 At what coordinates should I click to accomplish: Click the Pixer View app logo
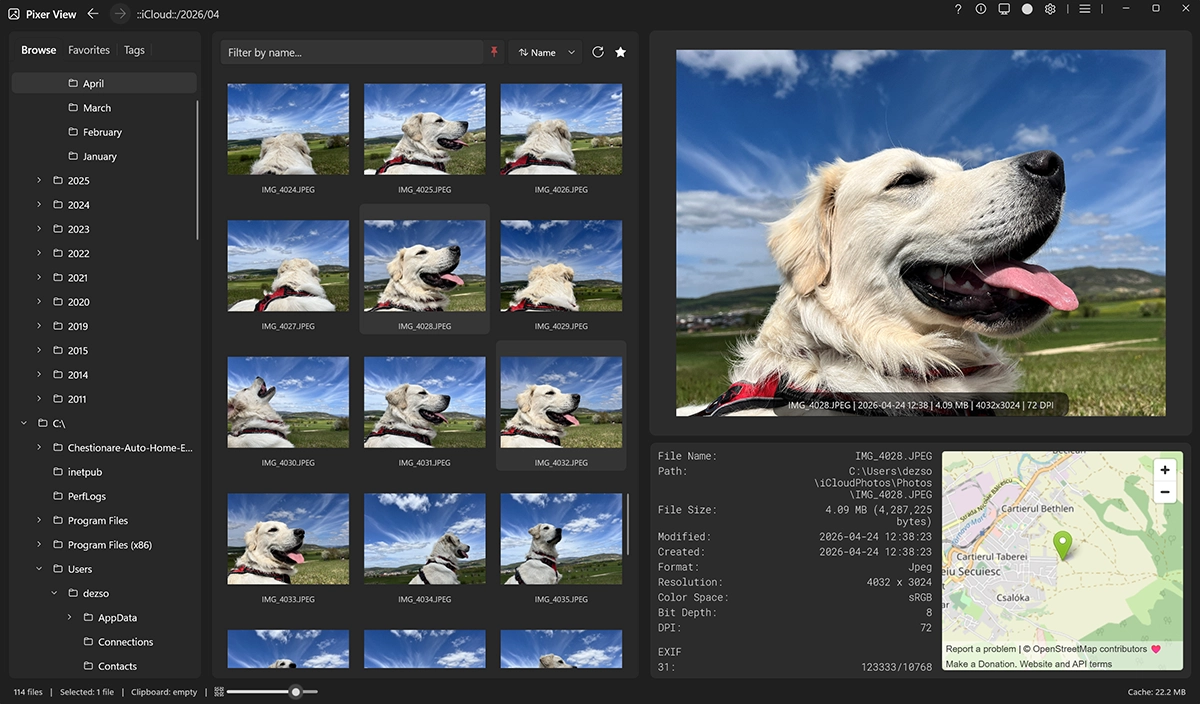[13, 14]
